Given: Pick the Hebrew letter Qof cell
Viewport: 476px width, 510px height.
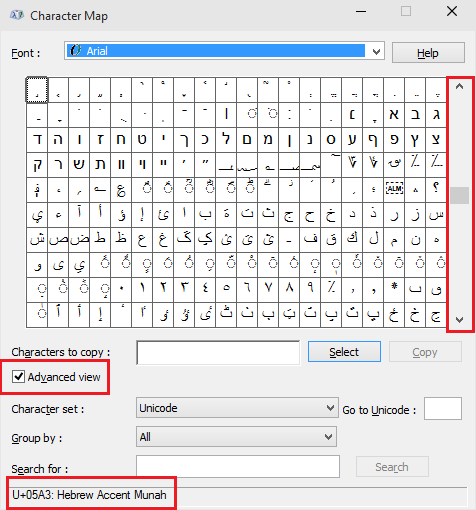Looking at the screenshot, I should (37, 165).
